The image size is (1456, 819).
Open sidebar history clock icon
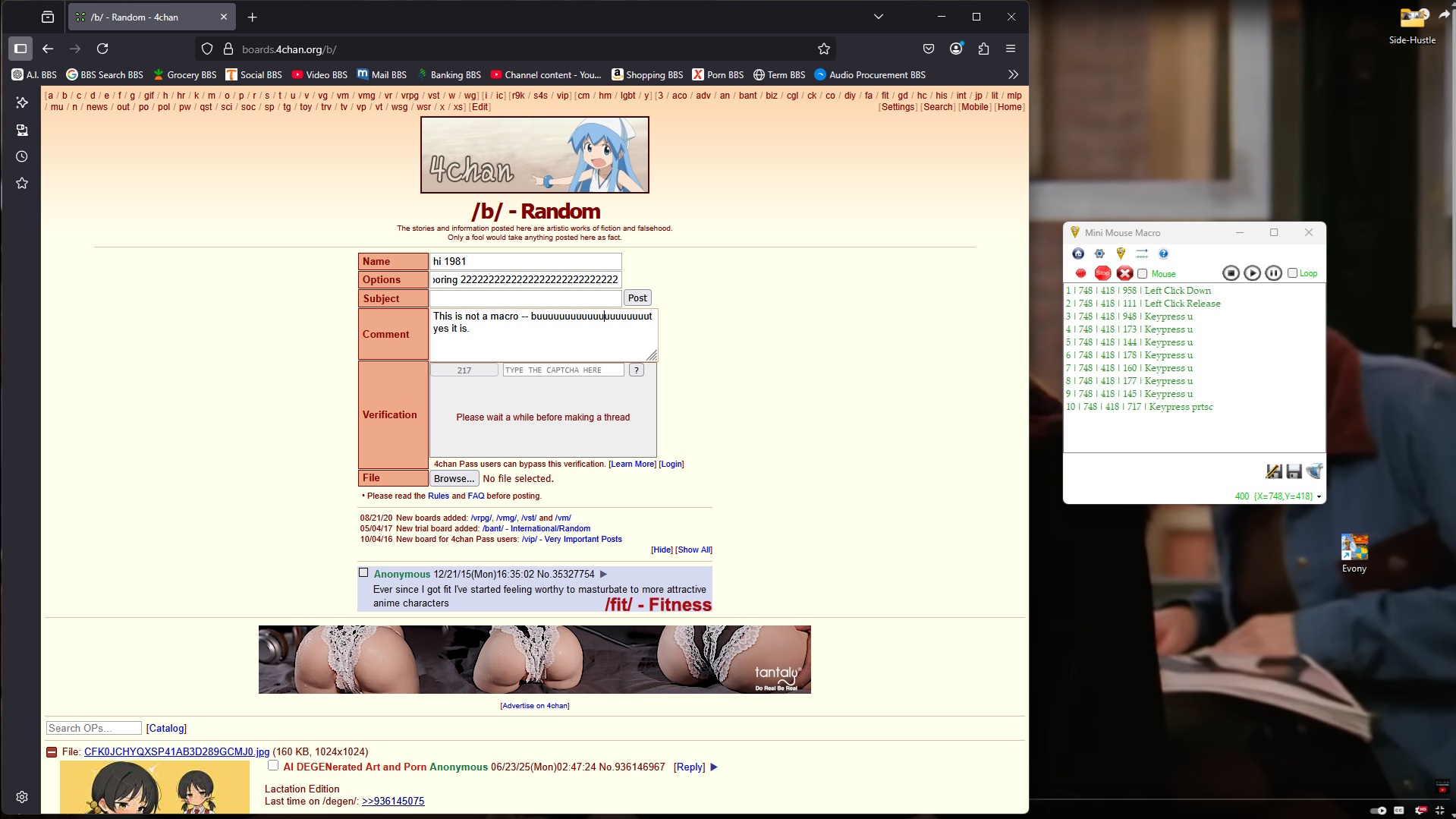[22, 156]
